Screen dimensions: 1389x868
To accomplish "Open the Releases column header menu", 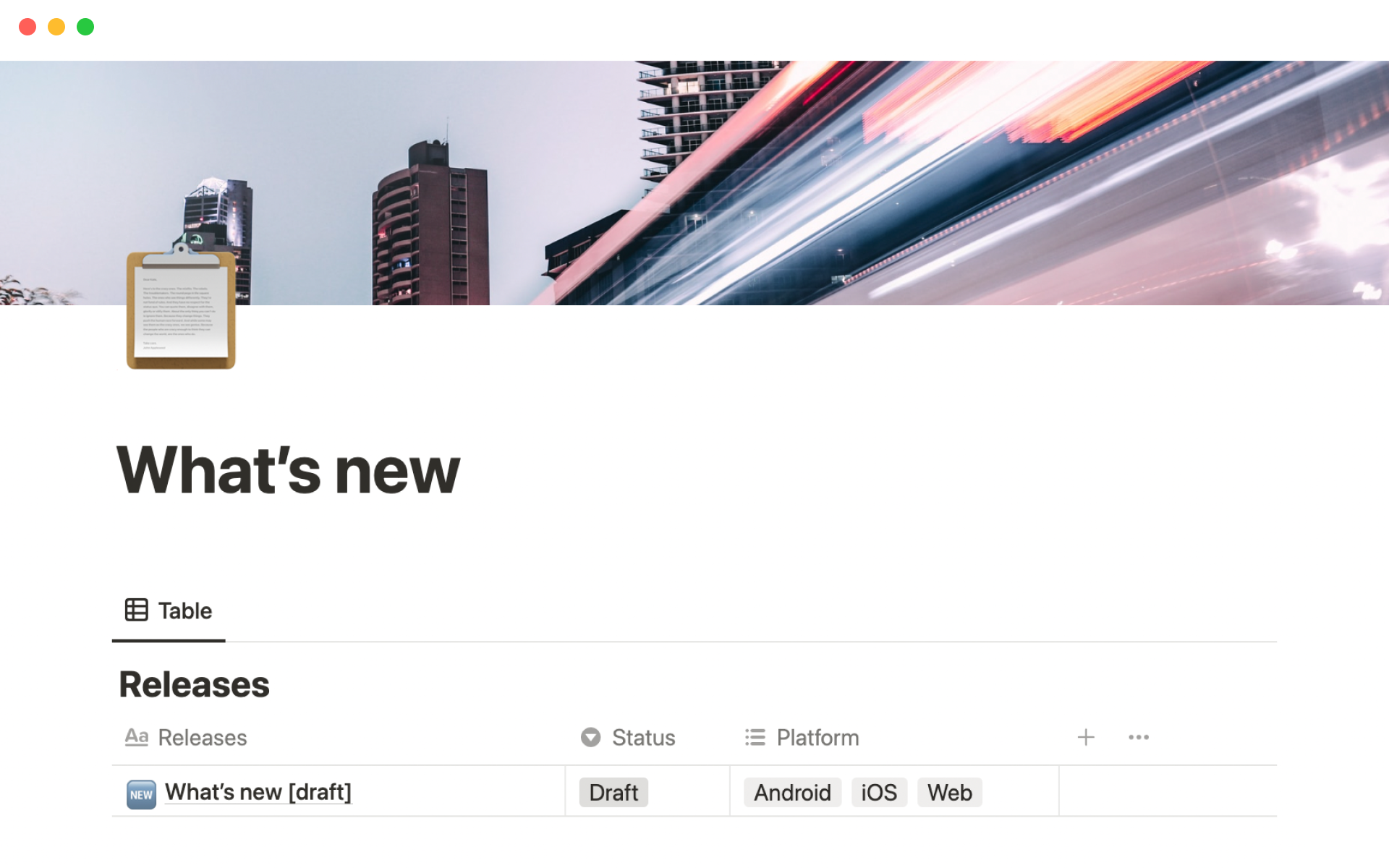I will point(338,737).
